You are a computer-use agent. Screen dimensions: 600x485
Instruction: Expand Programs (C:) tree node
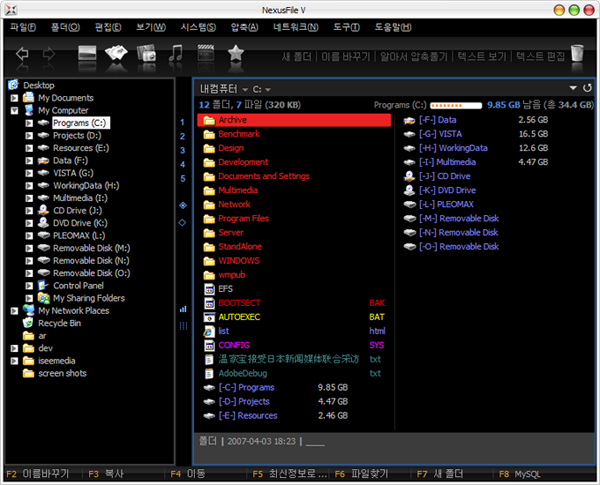click(29, 123)
